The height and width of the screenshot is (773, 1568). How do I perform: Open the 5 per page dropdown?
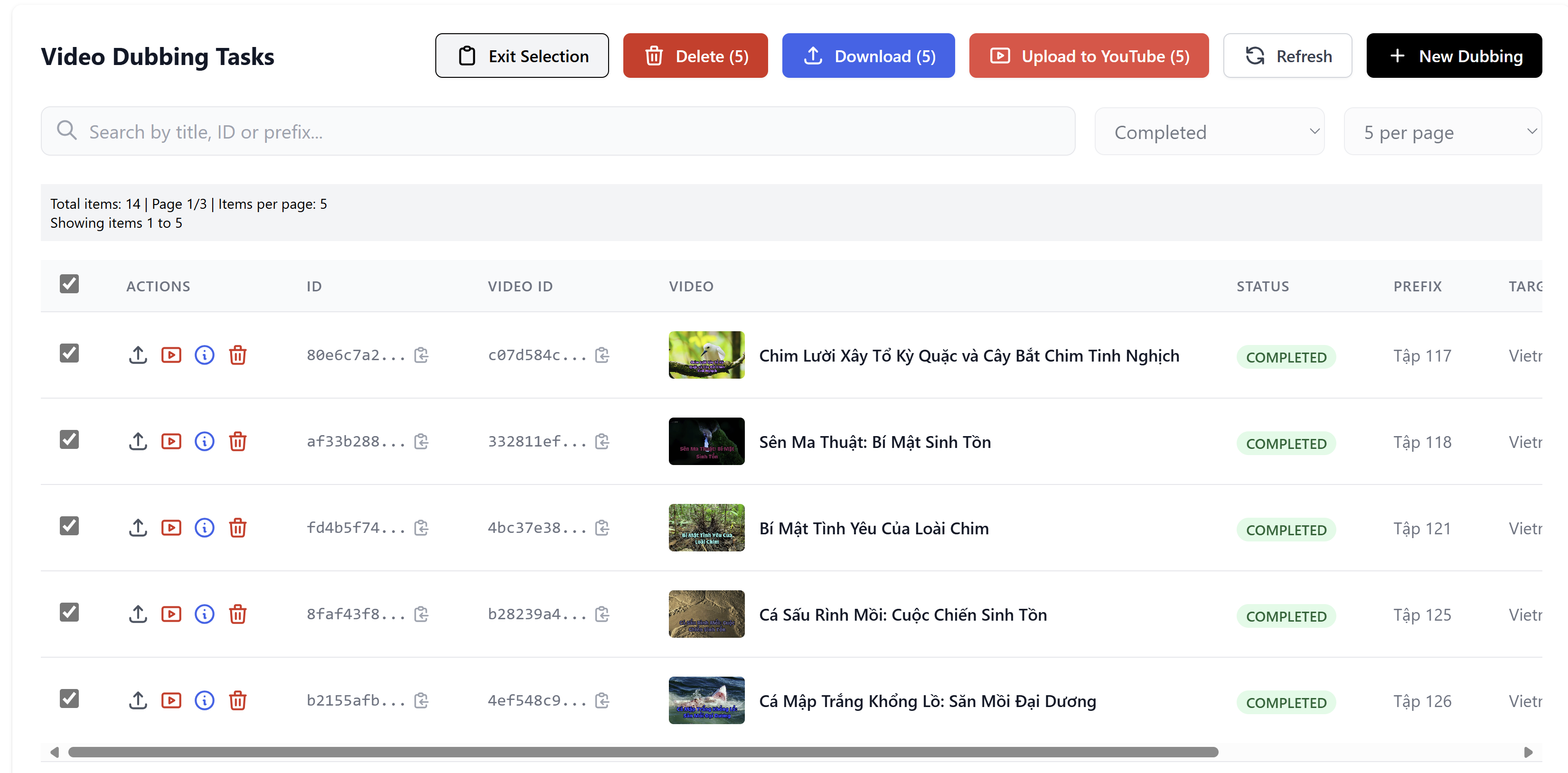1442,132
